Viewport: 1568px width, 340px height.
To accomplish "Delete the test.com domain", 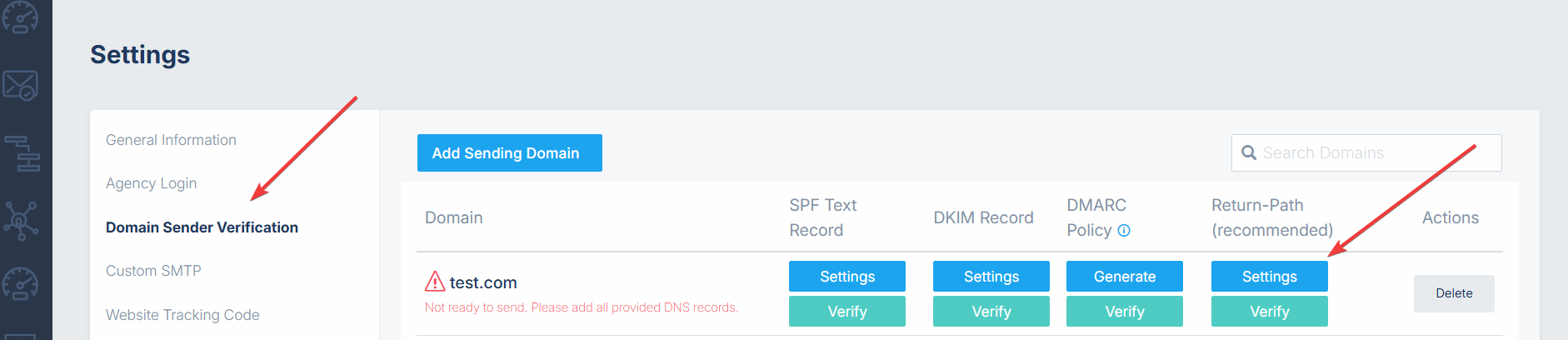I will (x=1454, y=293).
